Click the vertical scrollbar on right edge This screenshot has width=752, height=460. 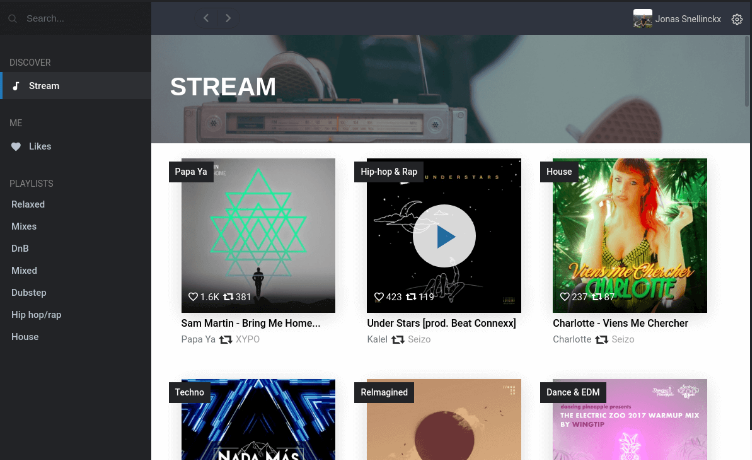pyautogui.click(x=746, y=72)
